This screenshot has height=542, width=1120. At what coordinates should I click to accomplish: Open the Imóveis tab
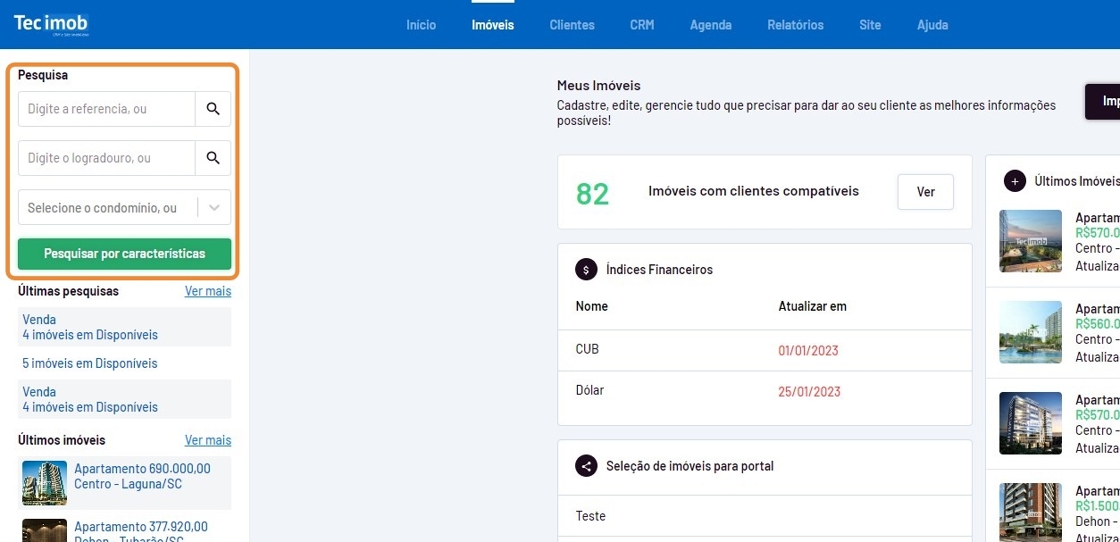coord(492,25)
